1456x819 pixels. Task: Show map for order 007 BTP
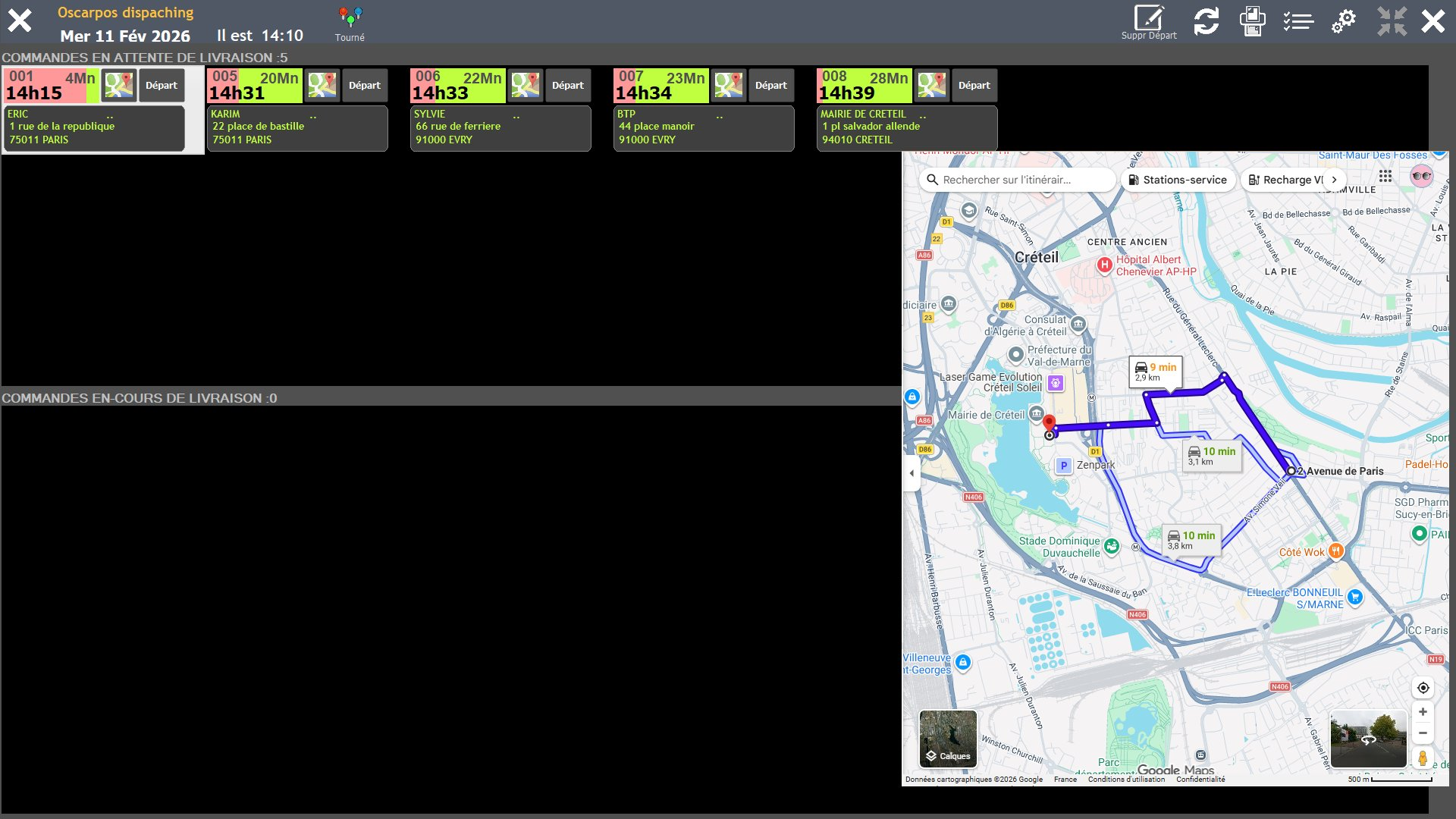pos(729,85)
